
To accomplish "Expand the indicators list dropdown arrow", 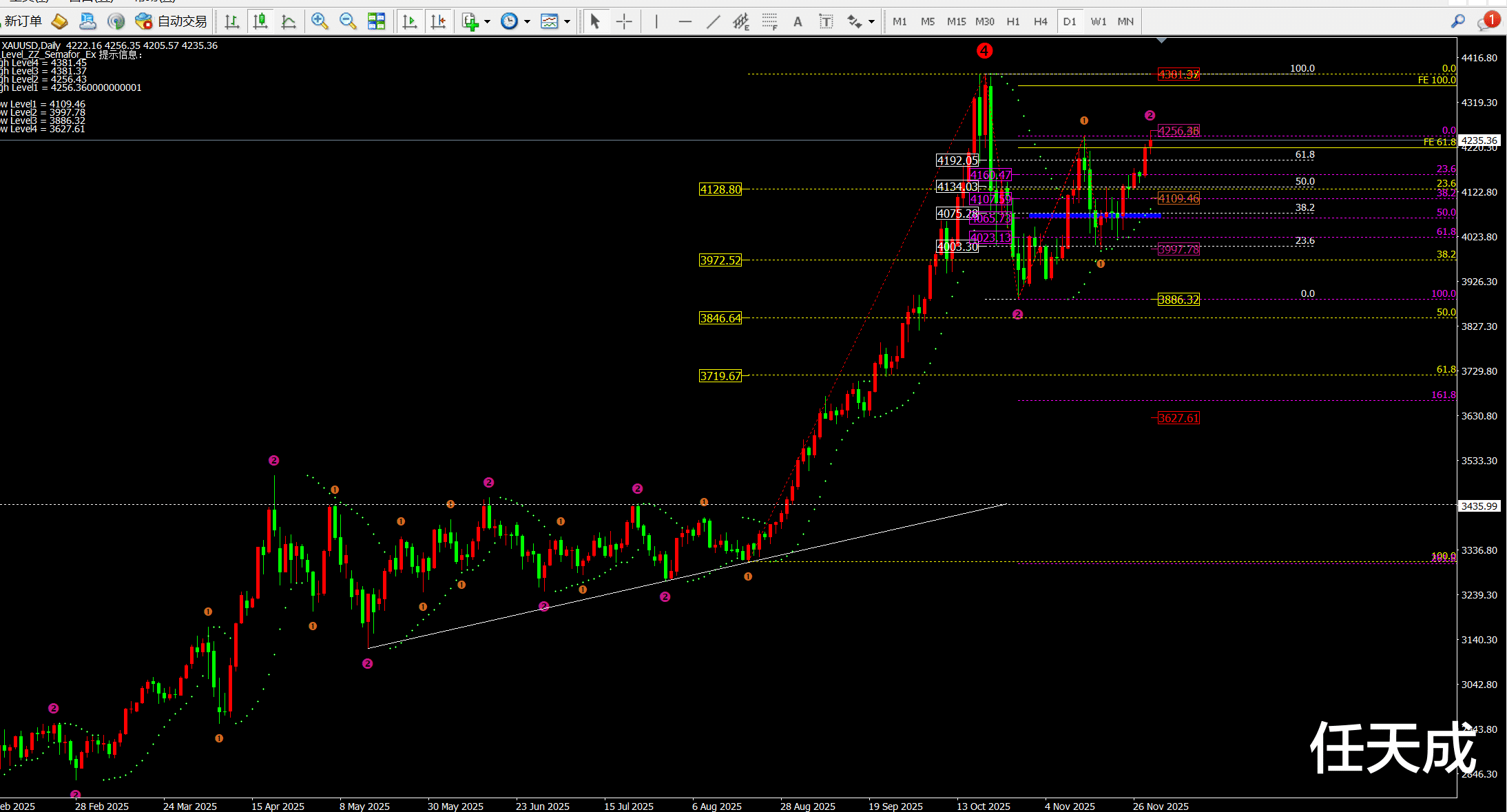I will point(488,21).
